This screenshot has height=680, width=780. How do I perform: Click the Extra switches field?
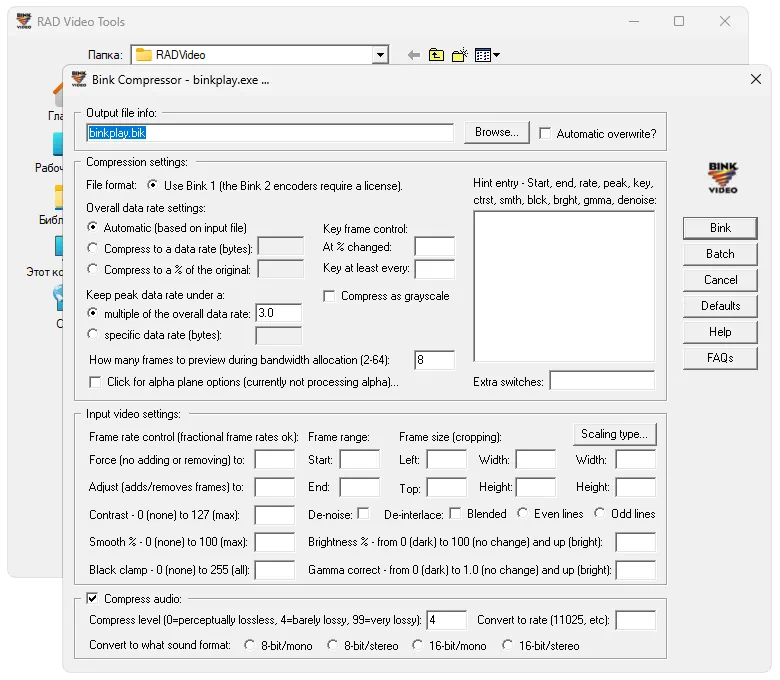coord(602,381)
